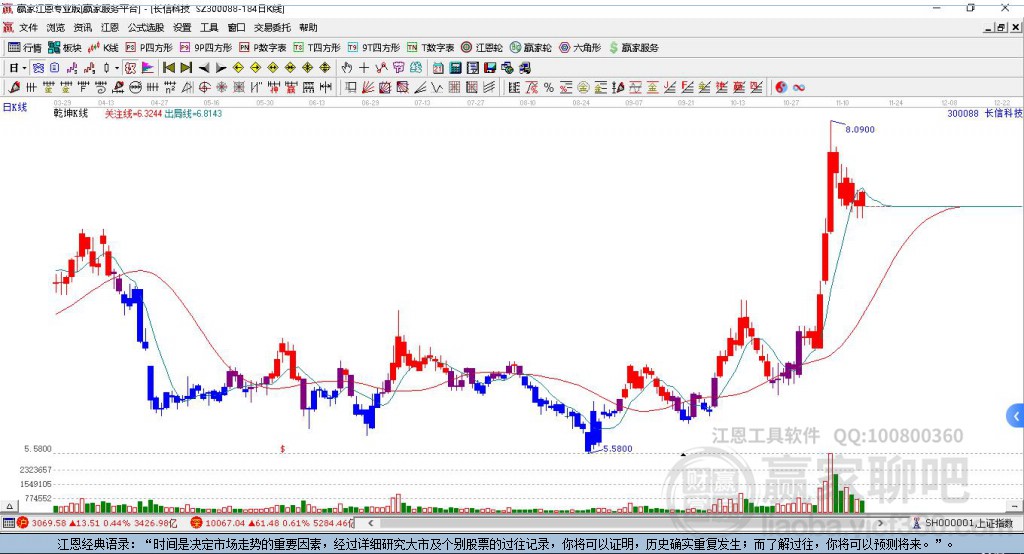Toggle the blue grid display button
The height and width of the screenshot is (554, 1024).
pyautogui.click(x=38, y=67)
